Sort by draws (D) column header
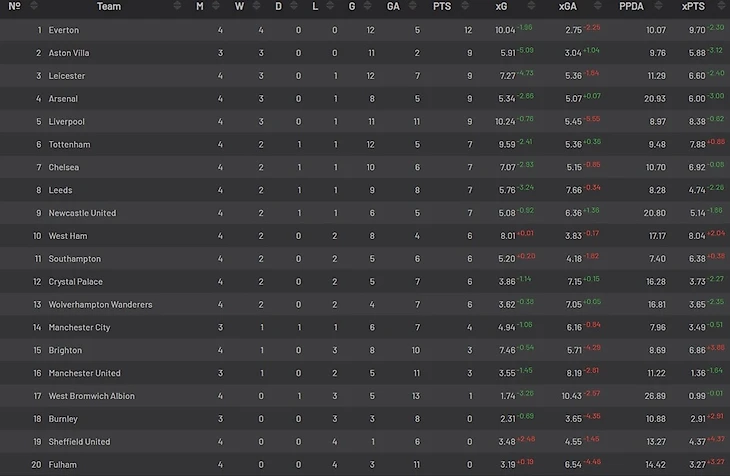Screen dimensions: 730x476 pyautogui.click(x=278, y=7)
